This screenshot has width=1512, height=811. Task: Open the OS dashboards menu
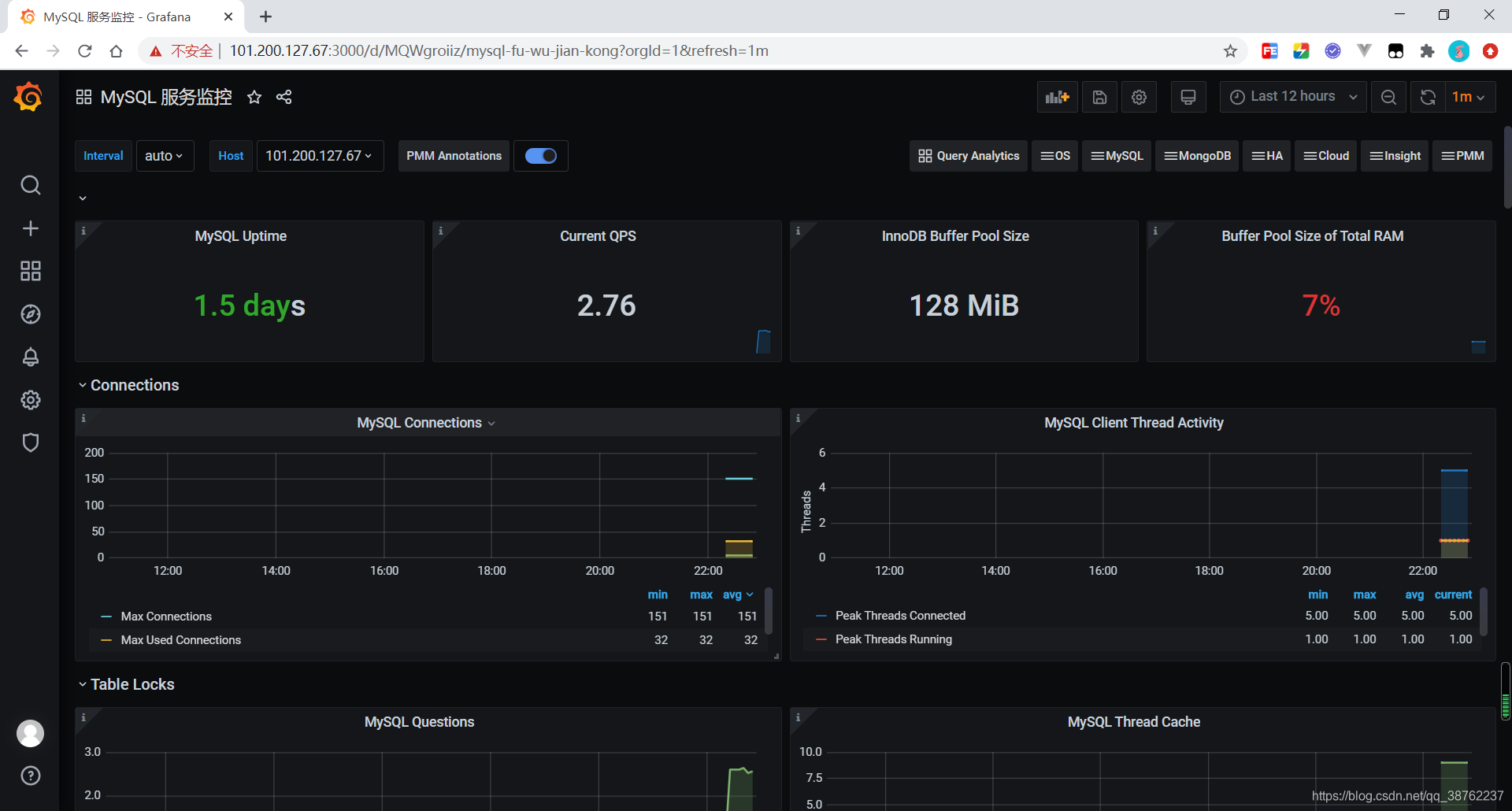(x=1055, y=156)
